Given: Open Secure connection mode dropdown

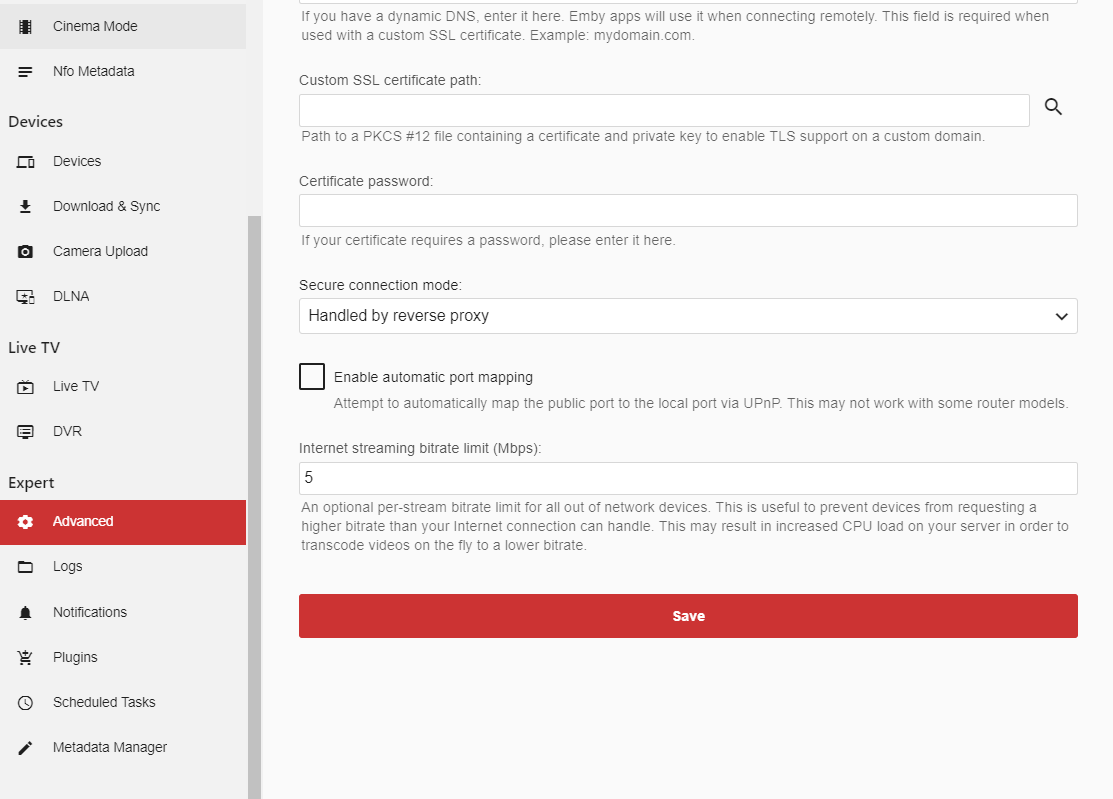Looking at the screenshot, I should 688,316.
